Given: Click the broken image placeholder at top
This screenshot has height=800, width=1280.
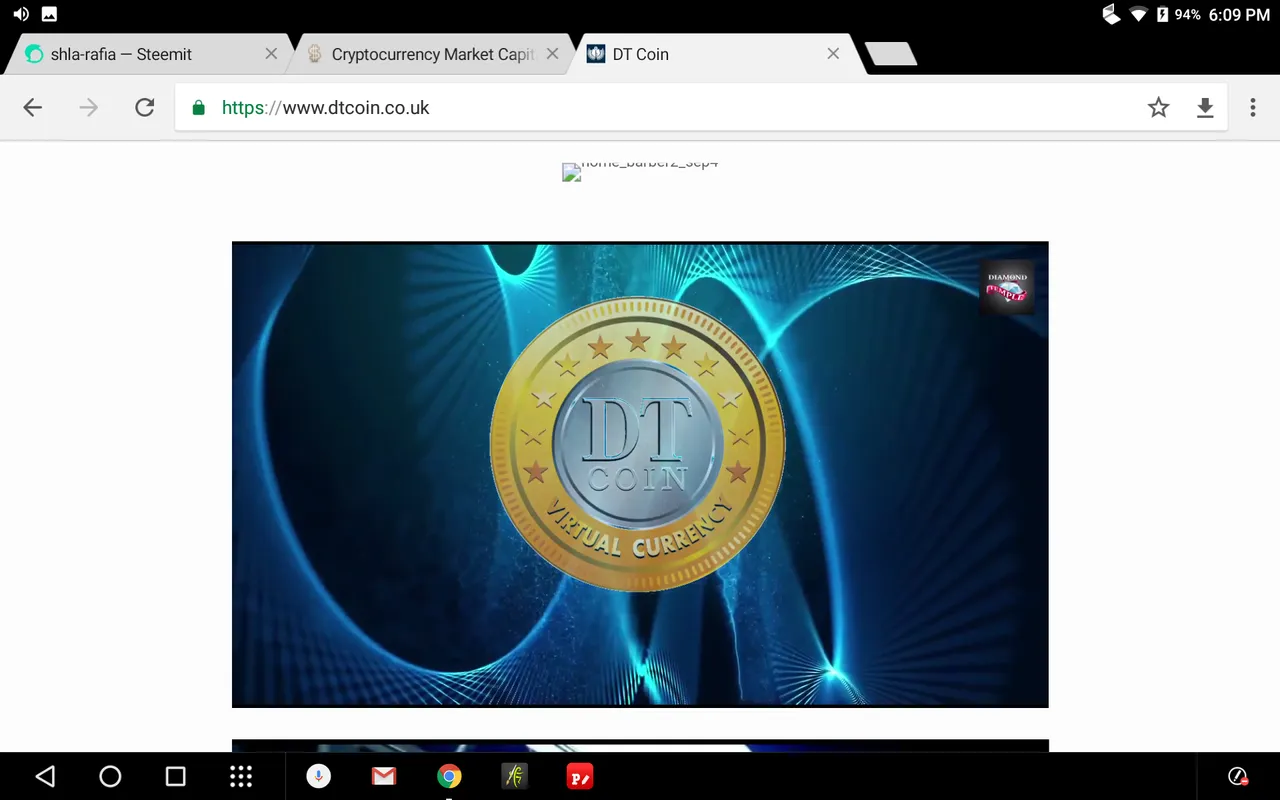Looking at the screenshot, I should (640, 171).
